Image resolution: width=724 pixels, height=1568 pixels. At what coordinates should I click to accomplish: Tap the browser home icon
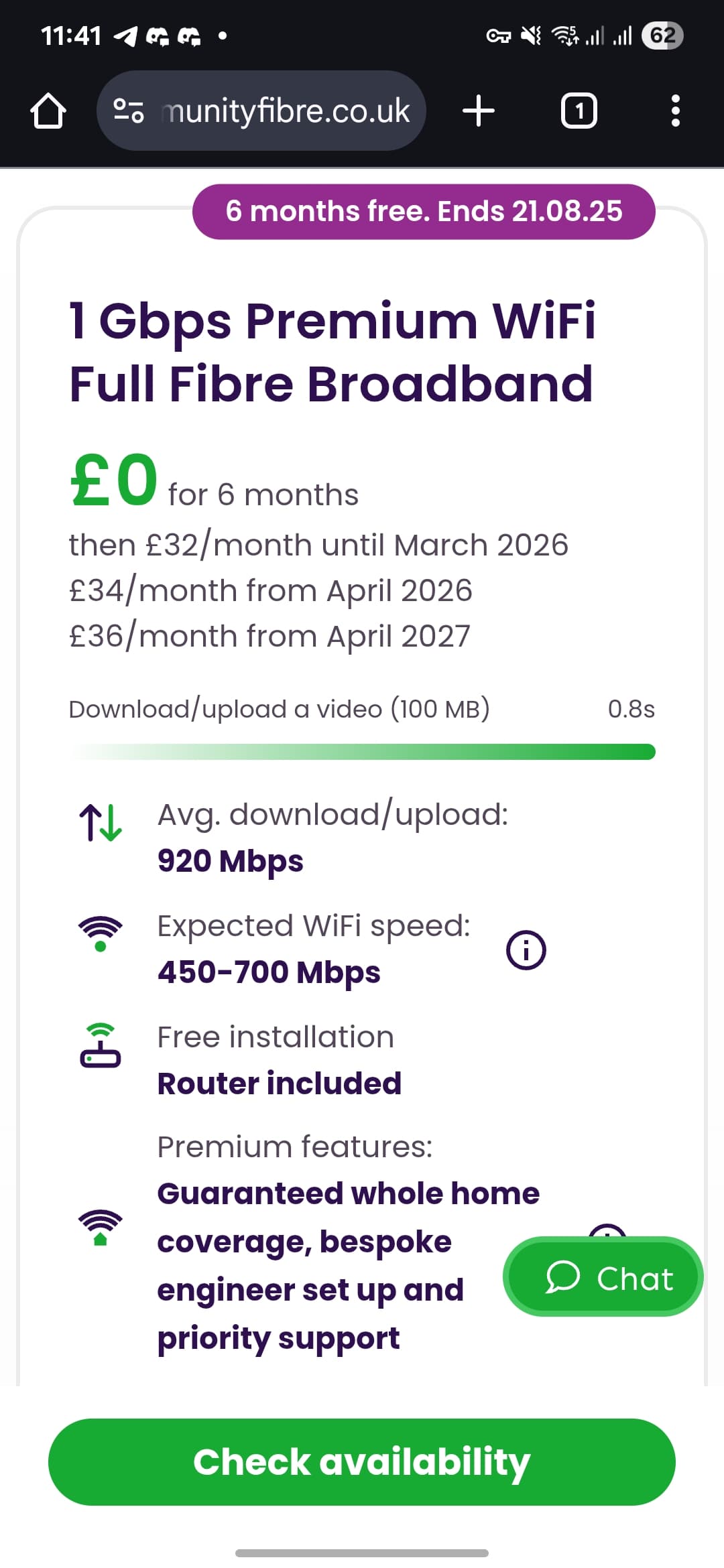pos(48,111)
